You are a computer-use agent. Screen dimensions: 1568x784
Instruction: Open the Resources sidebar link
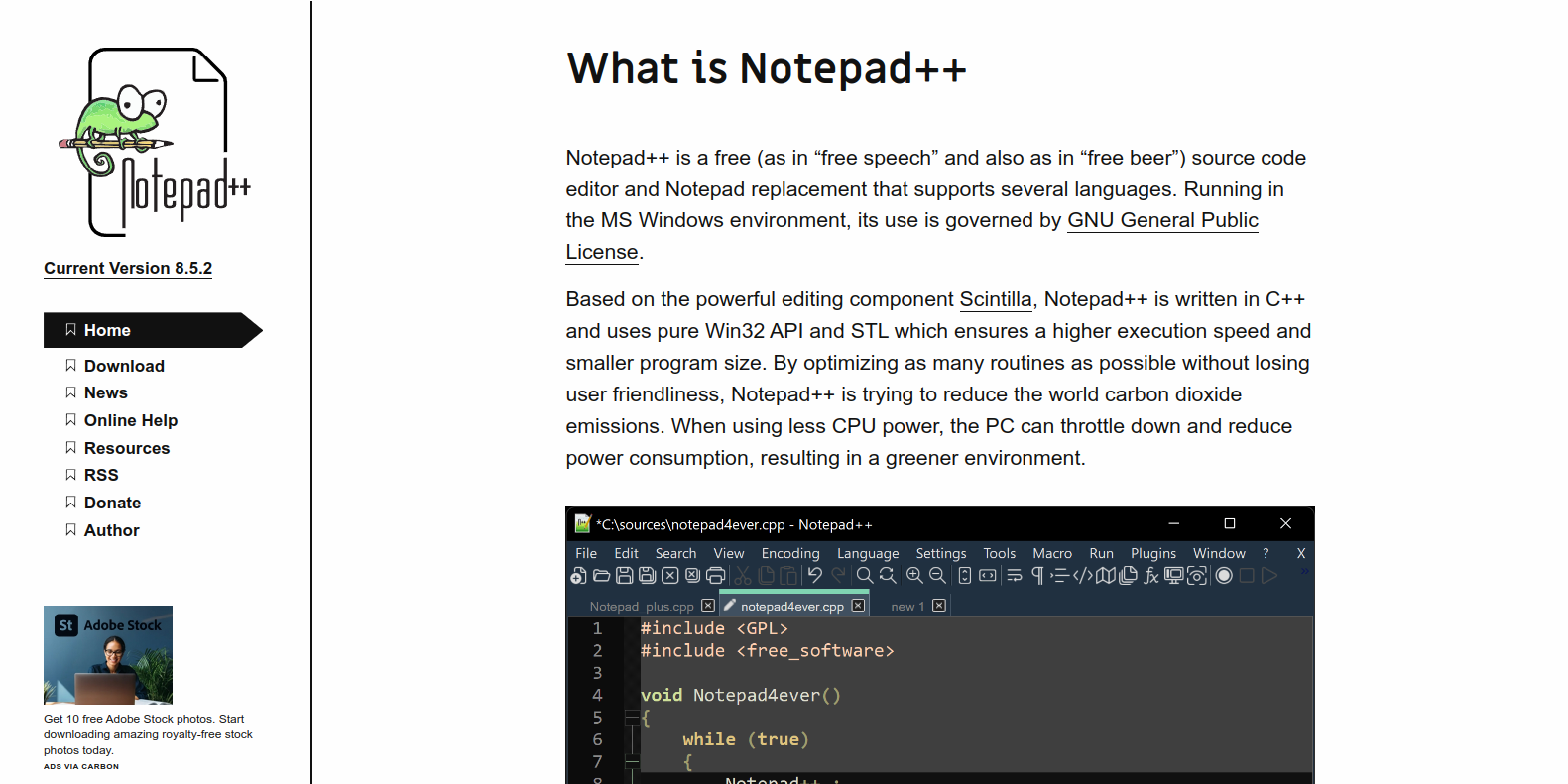pyautogui.click(x=127, y=448)
